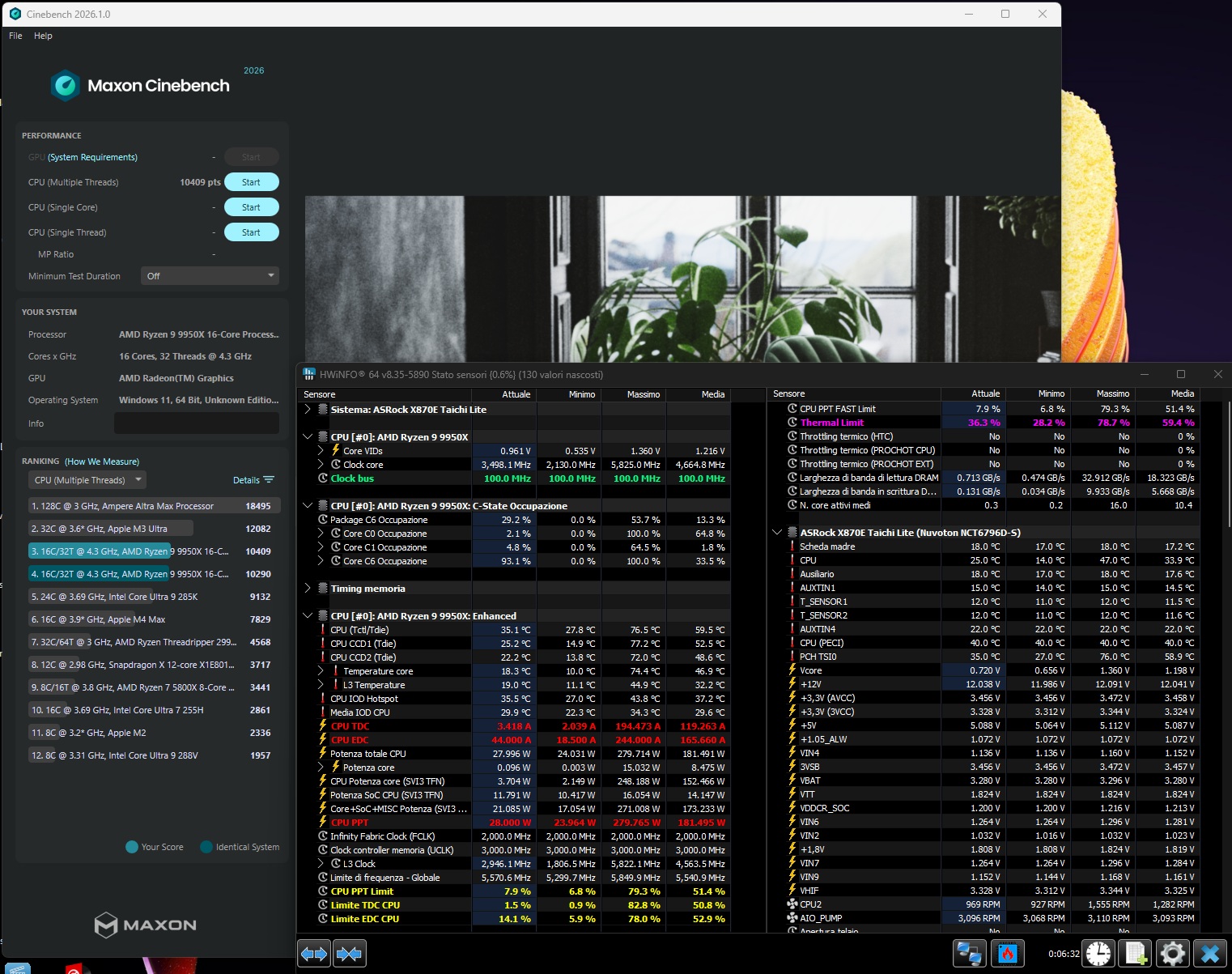Open the How We Measure link
Screen dimensions: 1232x974
[102, 461]
